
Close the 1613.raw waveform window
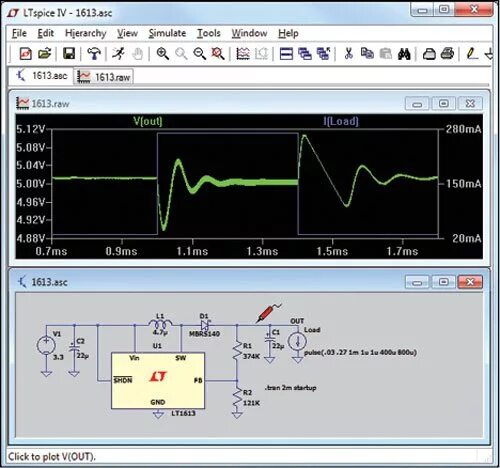tap(470, 103)
